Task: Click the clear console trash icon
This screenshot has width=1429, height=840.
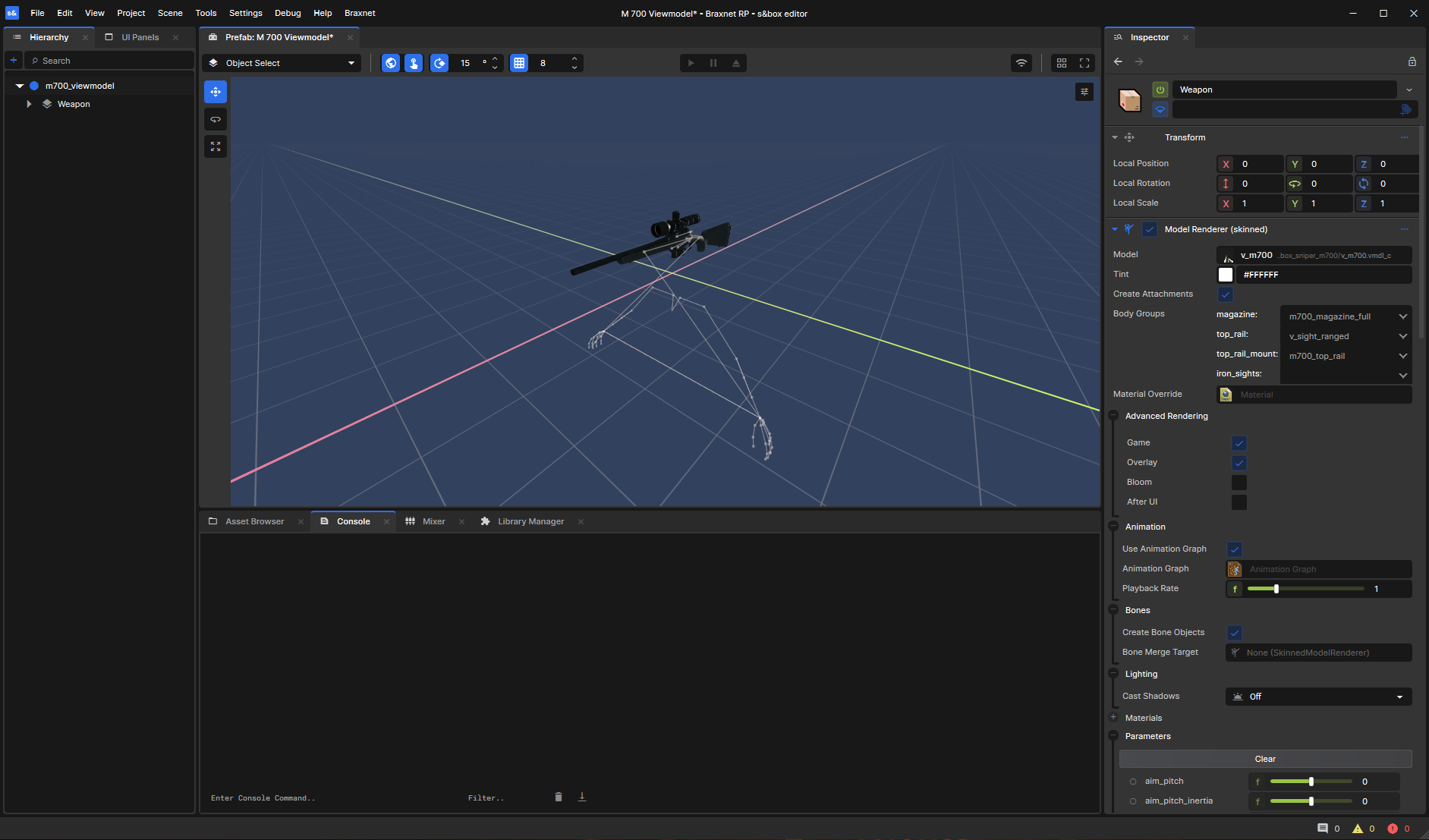Action: [559, 797]
